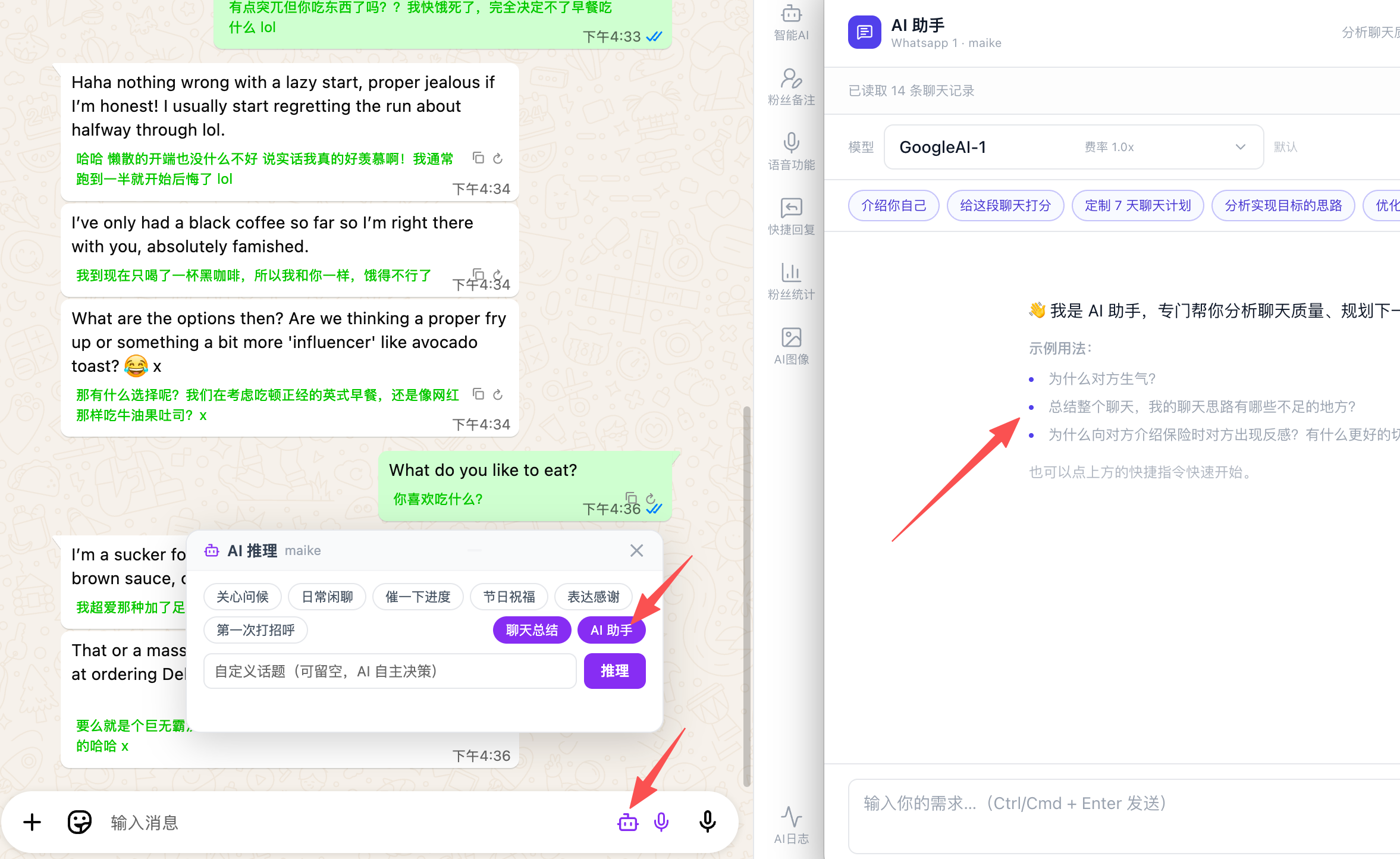Select the 节日祝福 topic chip

(x=509, y=597)
